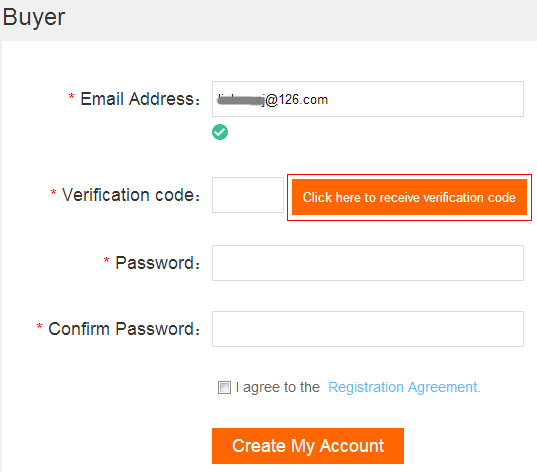Click the green checkmark validation icon
The image size is (537, 472).
(x=220, y=132)
